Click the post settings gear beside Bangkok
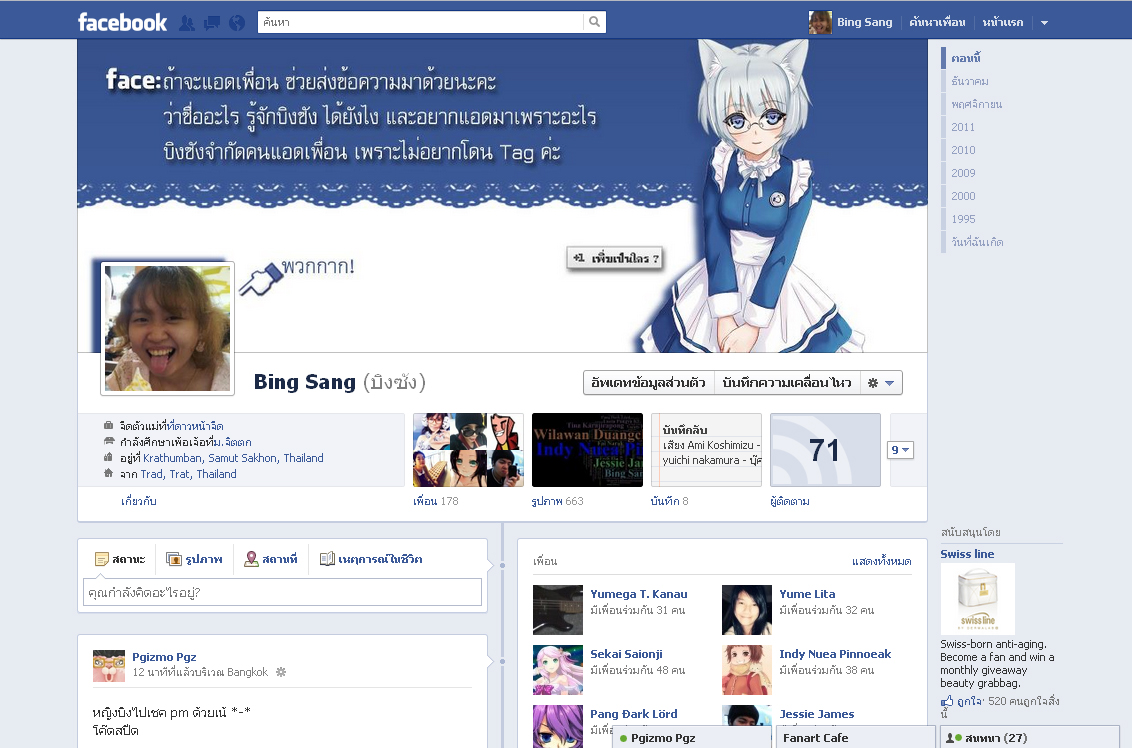1132x748 pixels. (281, 672)
